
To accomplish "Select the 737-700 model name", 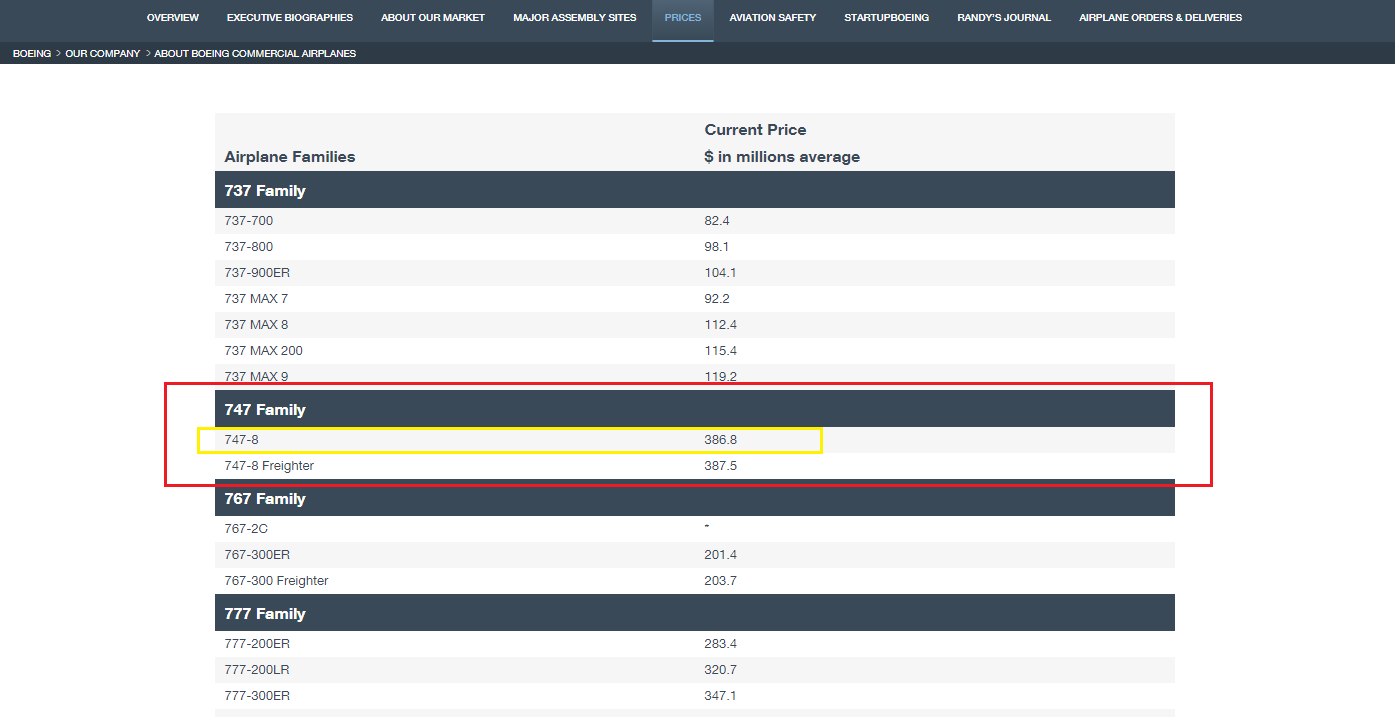I will [x=249, y=221].
